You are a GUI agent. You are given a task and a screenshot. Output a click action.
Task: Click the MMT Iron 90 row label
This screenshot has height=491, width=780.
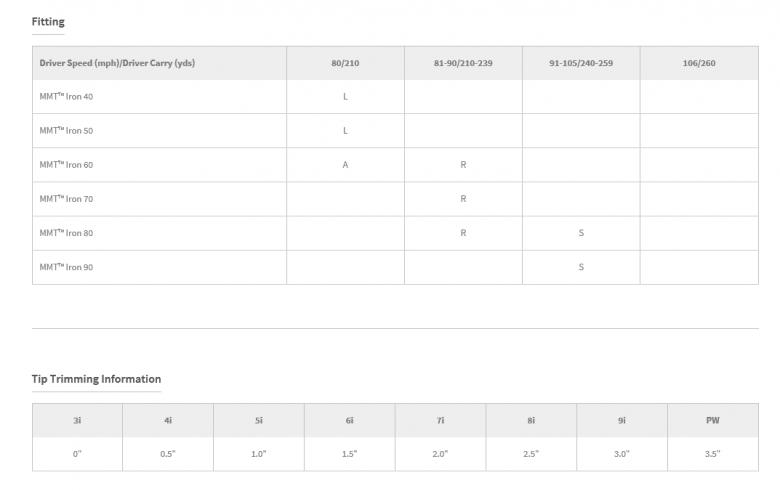[66, 267]
